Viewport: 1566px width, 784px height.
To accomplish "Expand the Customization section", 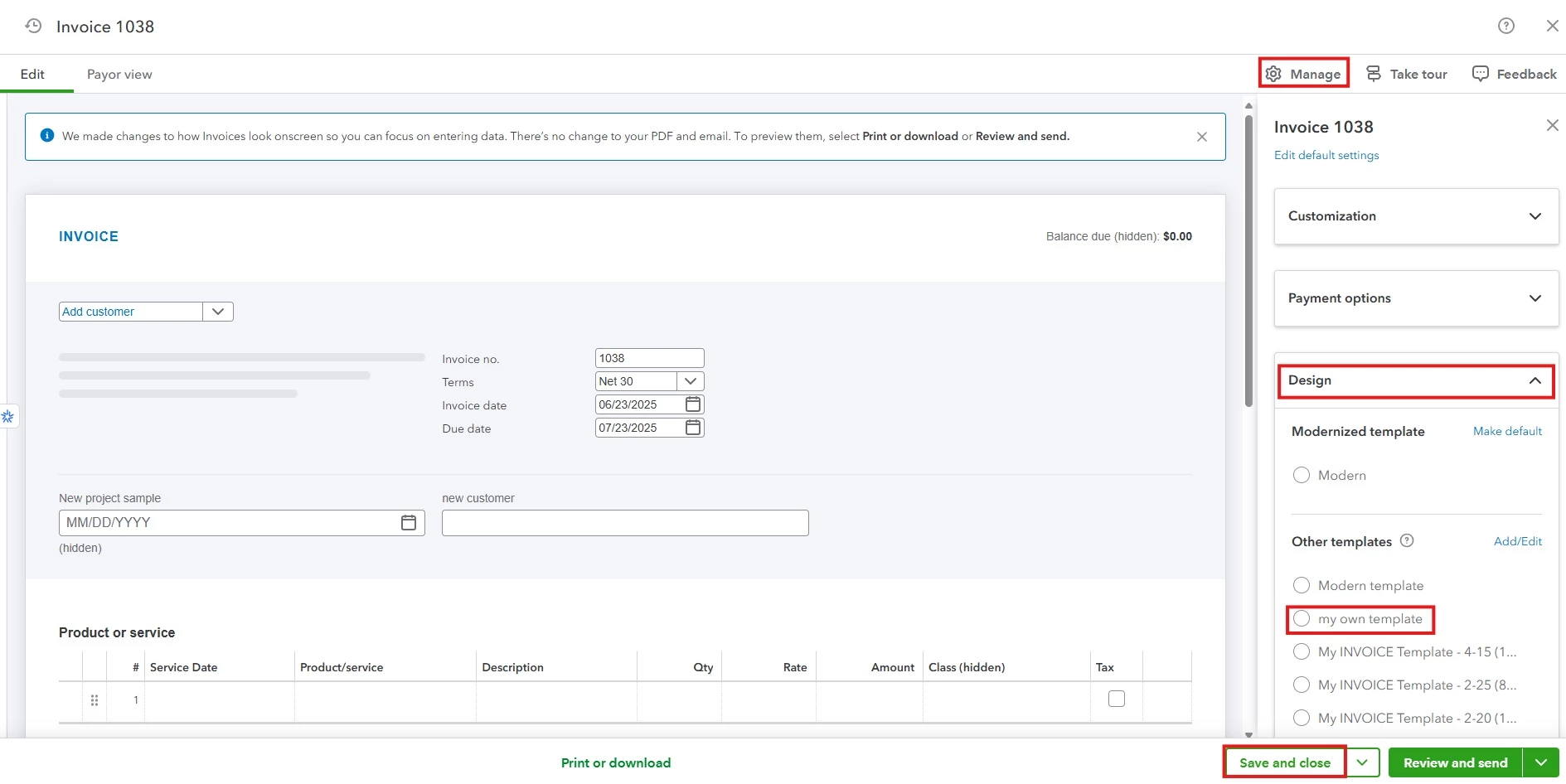I will [x=1416, y=215].
